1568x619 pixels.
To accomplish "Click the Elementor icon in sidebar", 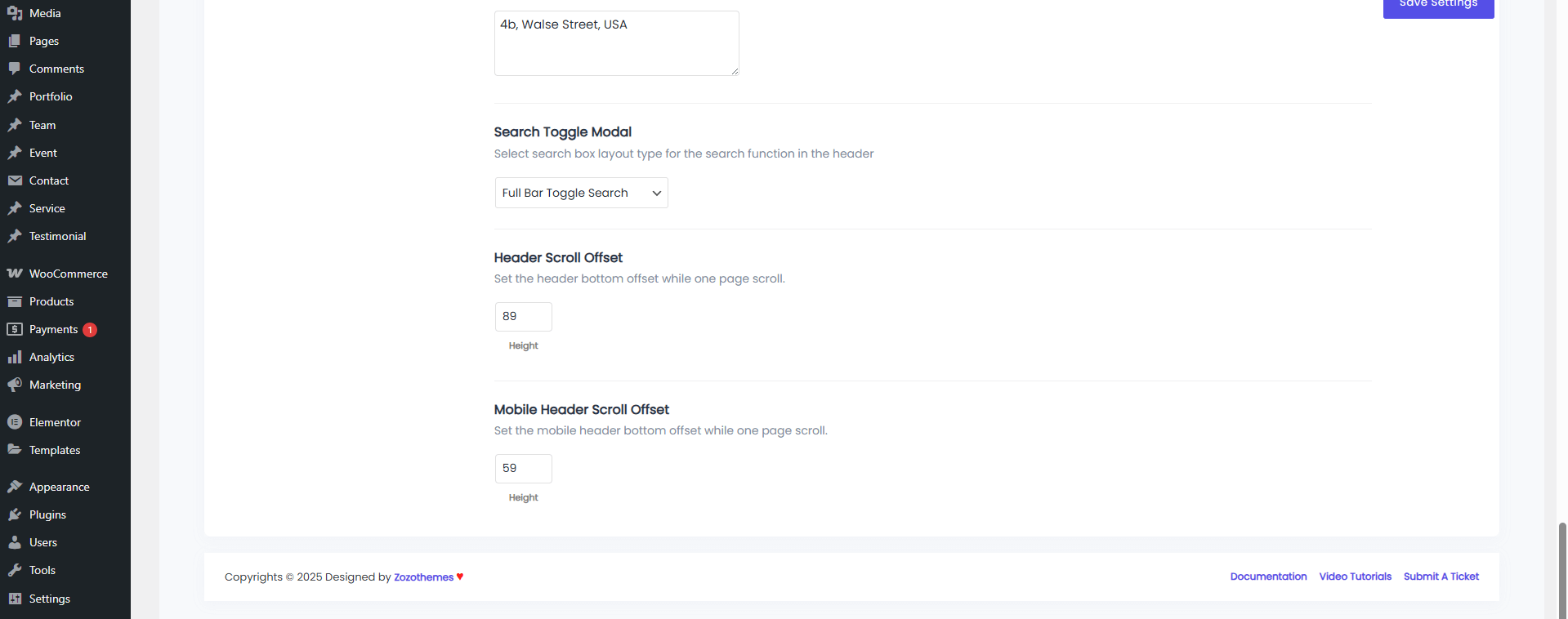I will click(x=15, y=422).
